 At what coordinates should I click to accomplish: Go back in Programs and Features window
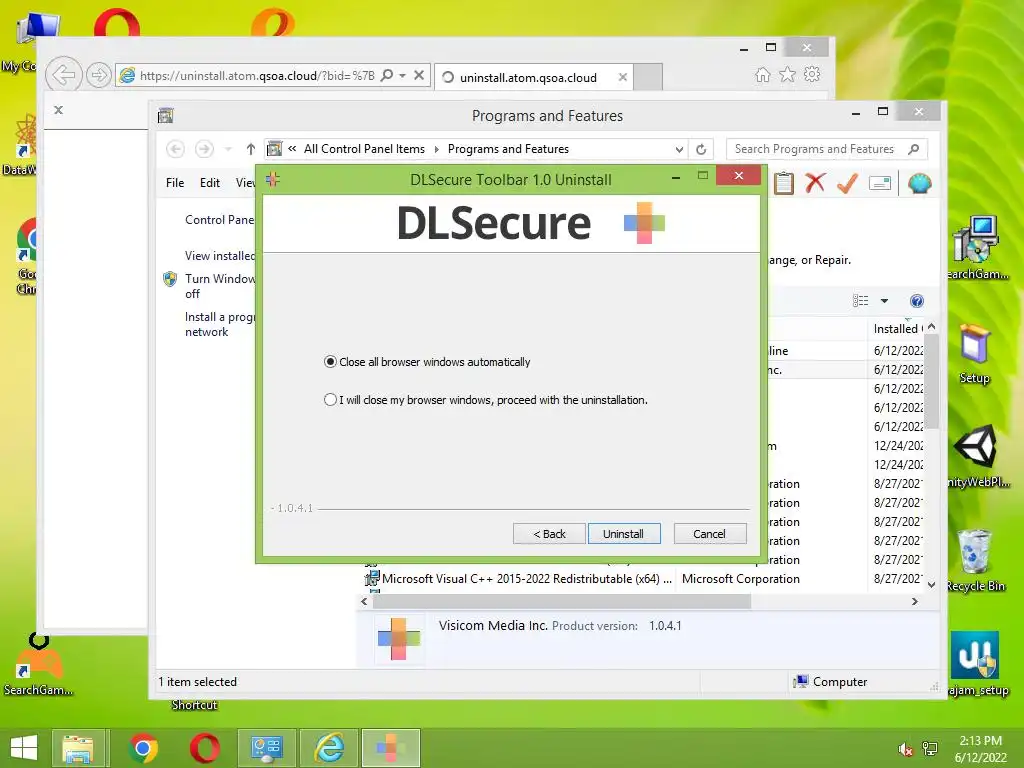(175, 149)
